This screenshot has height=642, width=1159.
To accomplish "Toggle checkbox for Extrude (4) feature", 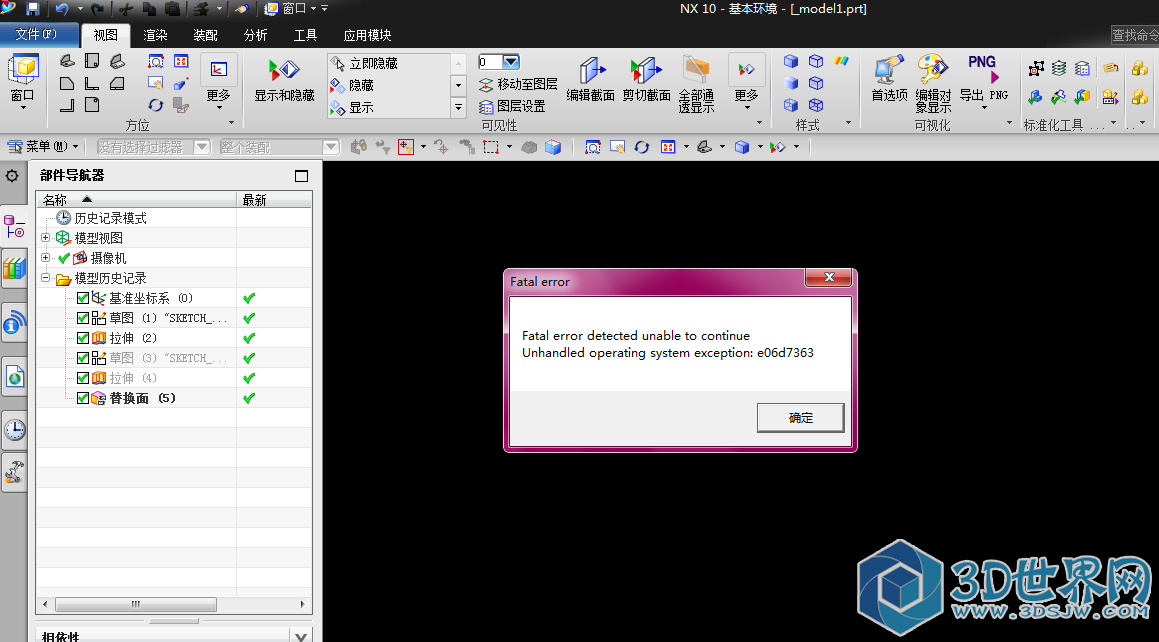I will click(83, 378).
